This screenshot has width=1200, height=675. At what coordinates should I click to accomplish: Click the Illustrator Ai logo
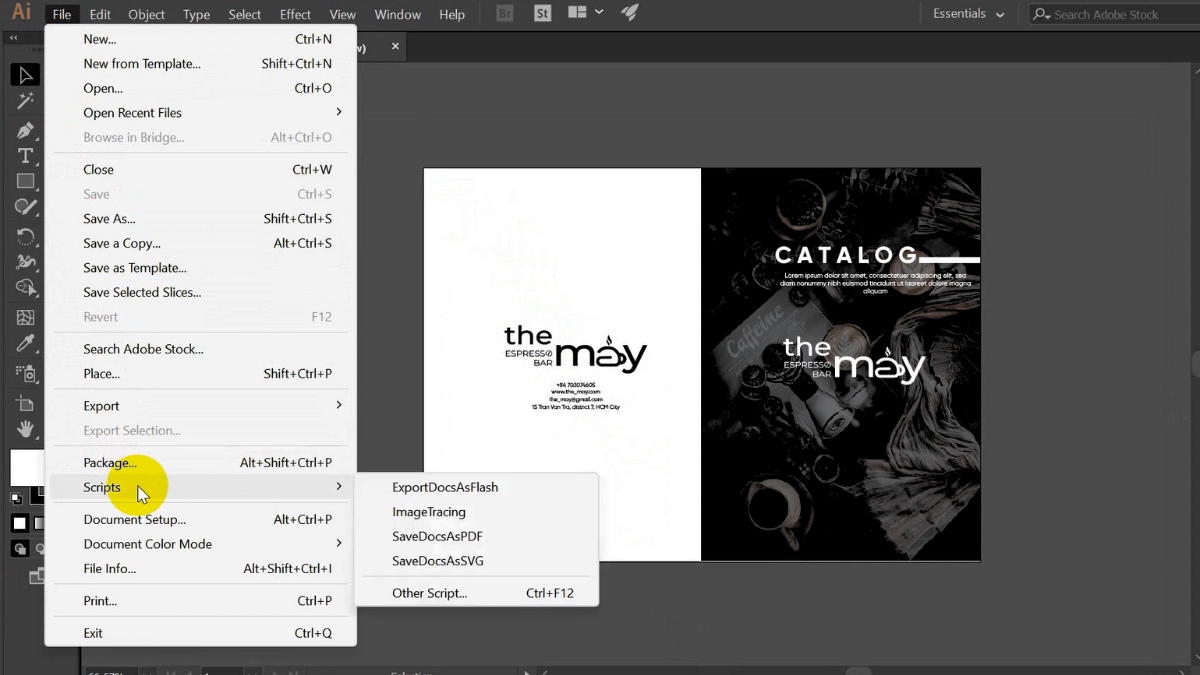[21, 13]
